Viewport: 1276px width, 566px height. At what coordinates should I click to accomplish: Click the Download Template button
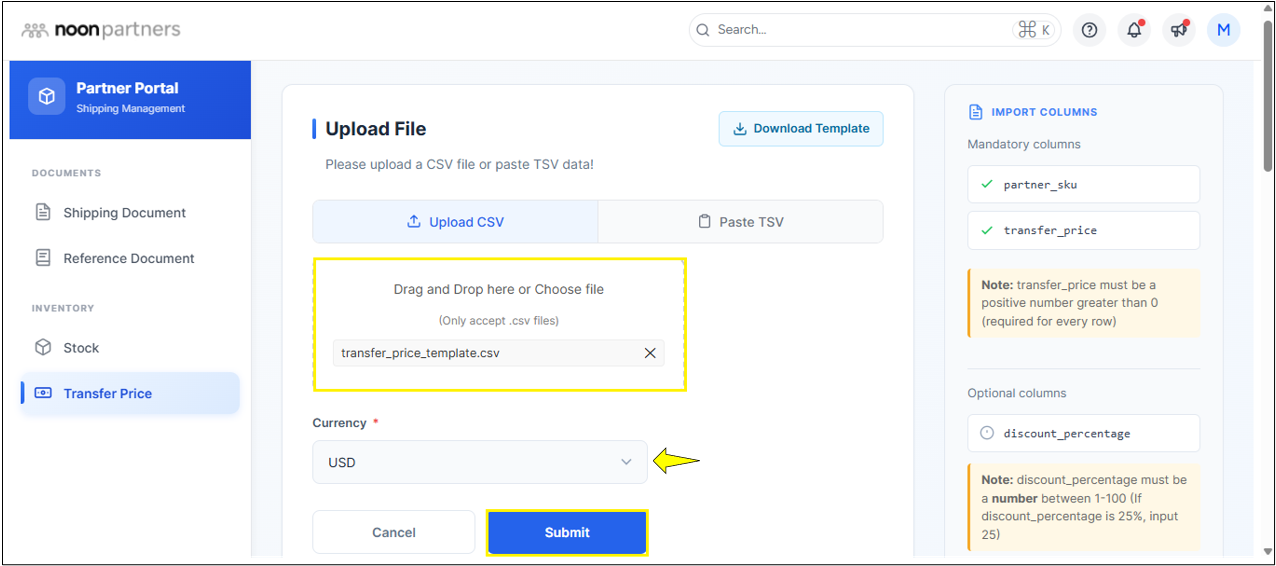click(x=800, y=129)
